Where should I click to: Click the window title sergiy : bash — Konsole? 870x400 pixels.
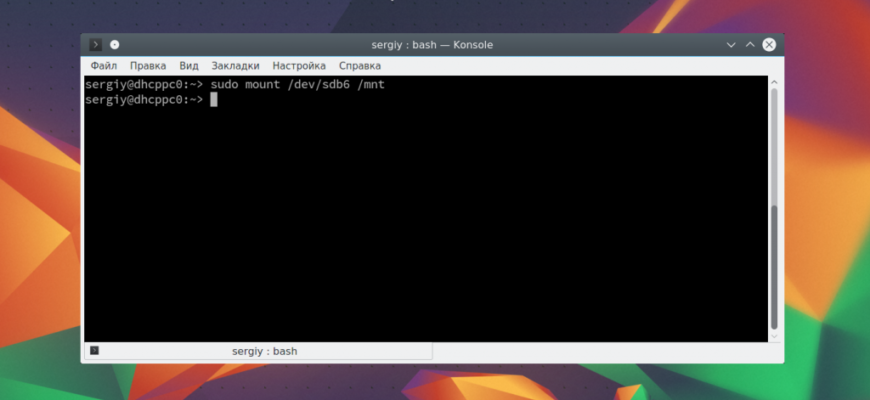pyautogui.click(x=432, y=45)
